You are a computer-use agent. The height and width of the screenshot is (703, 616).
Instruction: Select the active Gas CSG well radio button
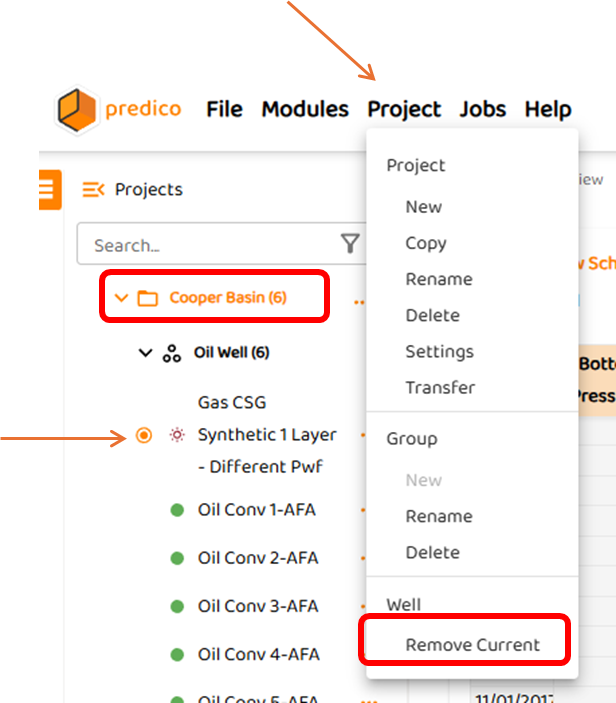144,435
